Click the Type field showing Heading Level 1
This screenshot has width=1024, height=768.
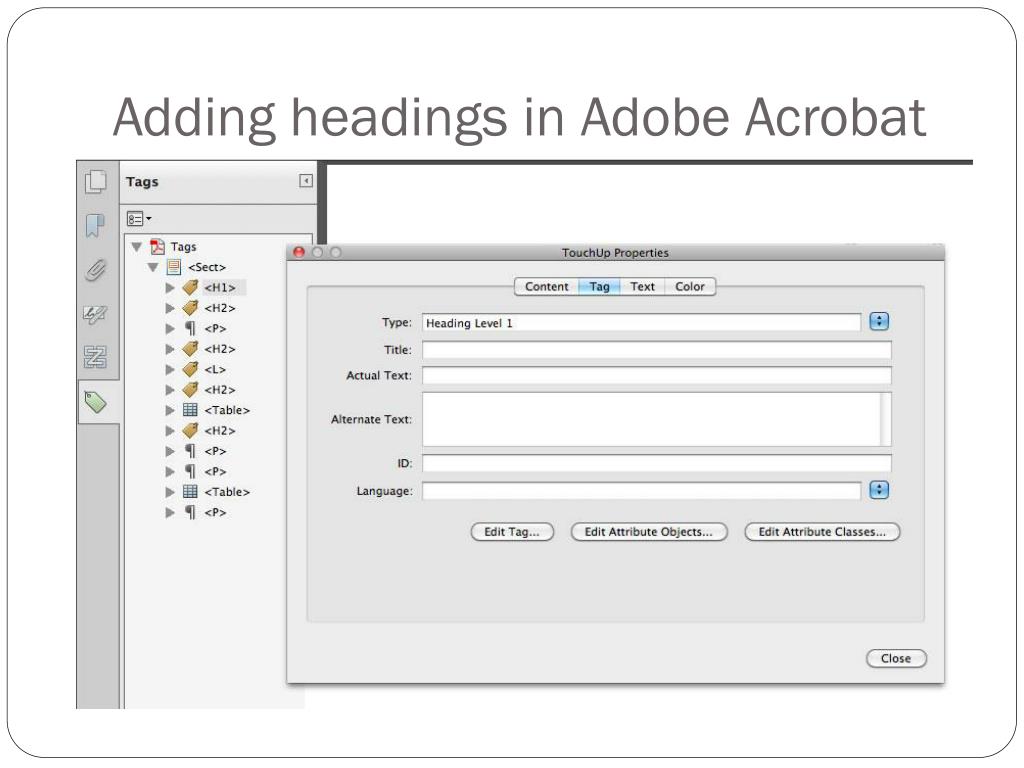point(641,323)
